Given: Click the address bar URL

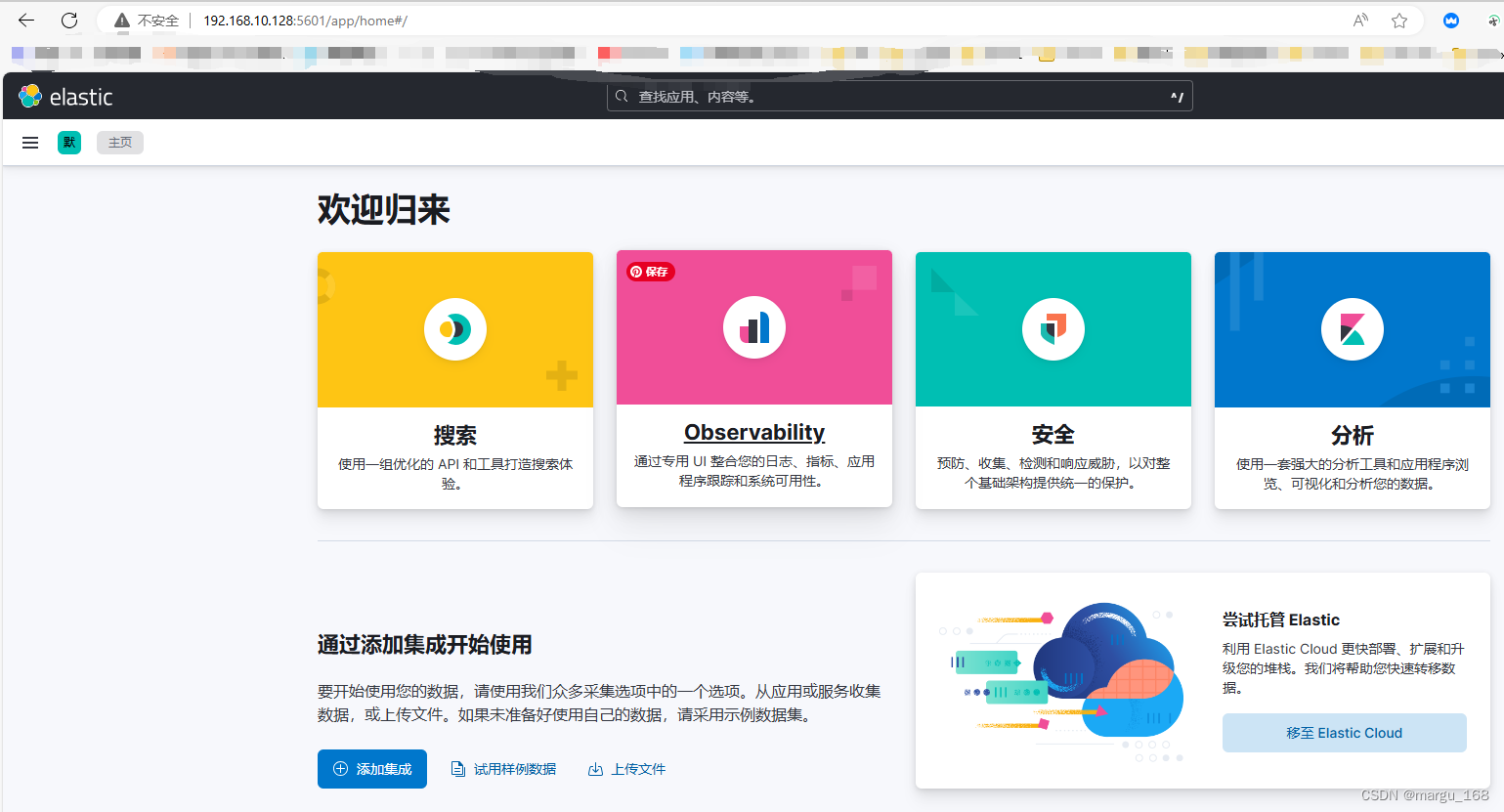Looking at the screenshot, I should (x=305, y=21).
